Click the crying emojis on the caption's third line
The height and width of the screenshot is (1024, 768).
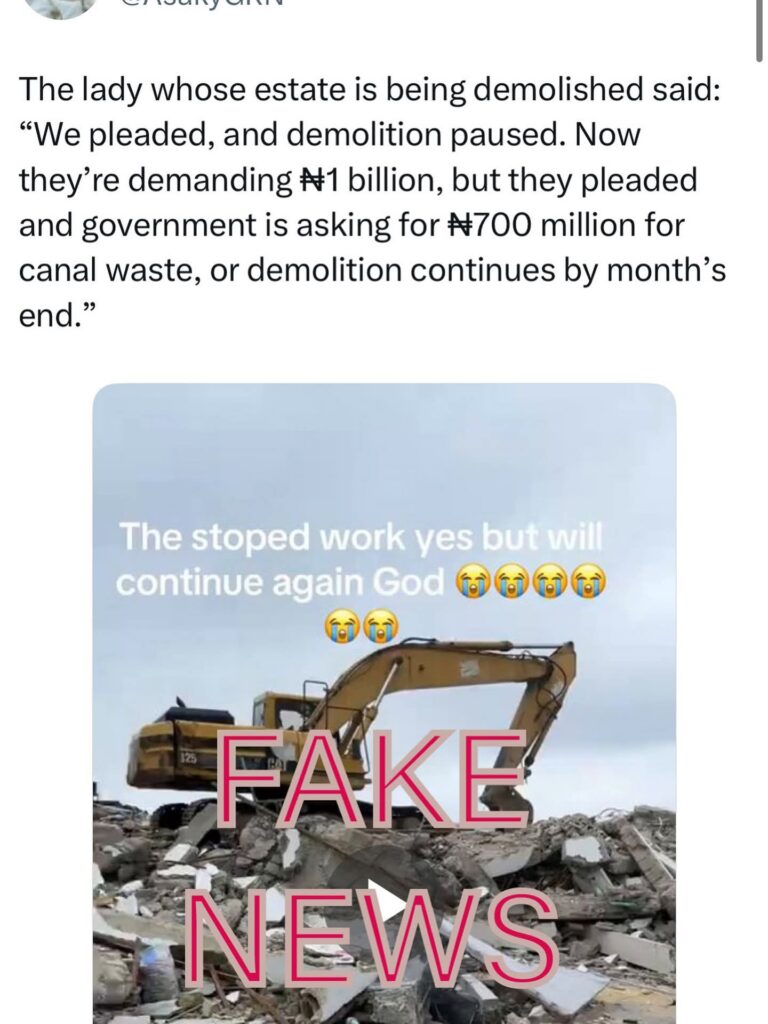[362, 626]
